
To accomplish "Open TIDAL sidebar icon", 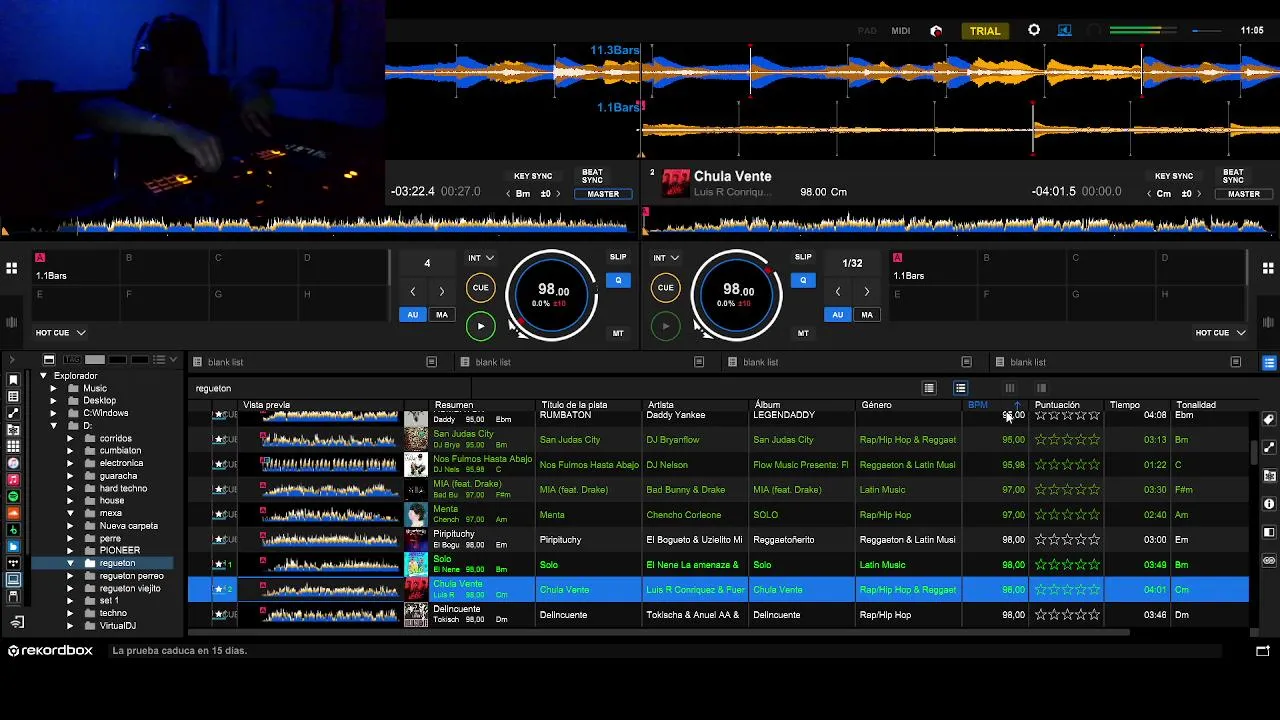I will [13, 563].
